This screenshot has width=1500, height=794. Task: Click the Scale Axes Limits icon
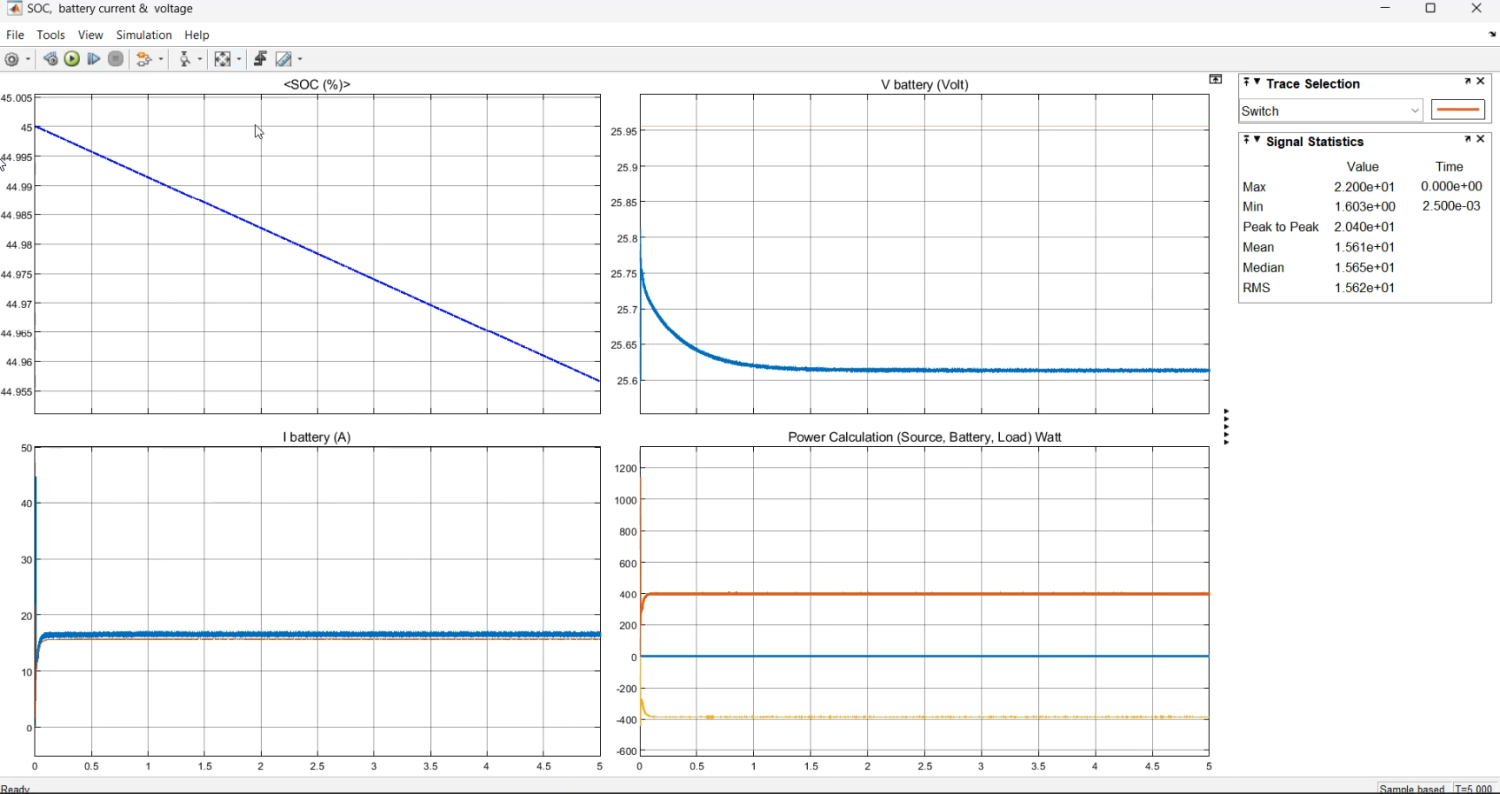[x=222, y=60]
